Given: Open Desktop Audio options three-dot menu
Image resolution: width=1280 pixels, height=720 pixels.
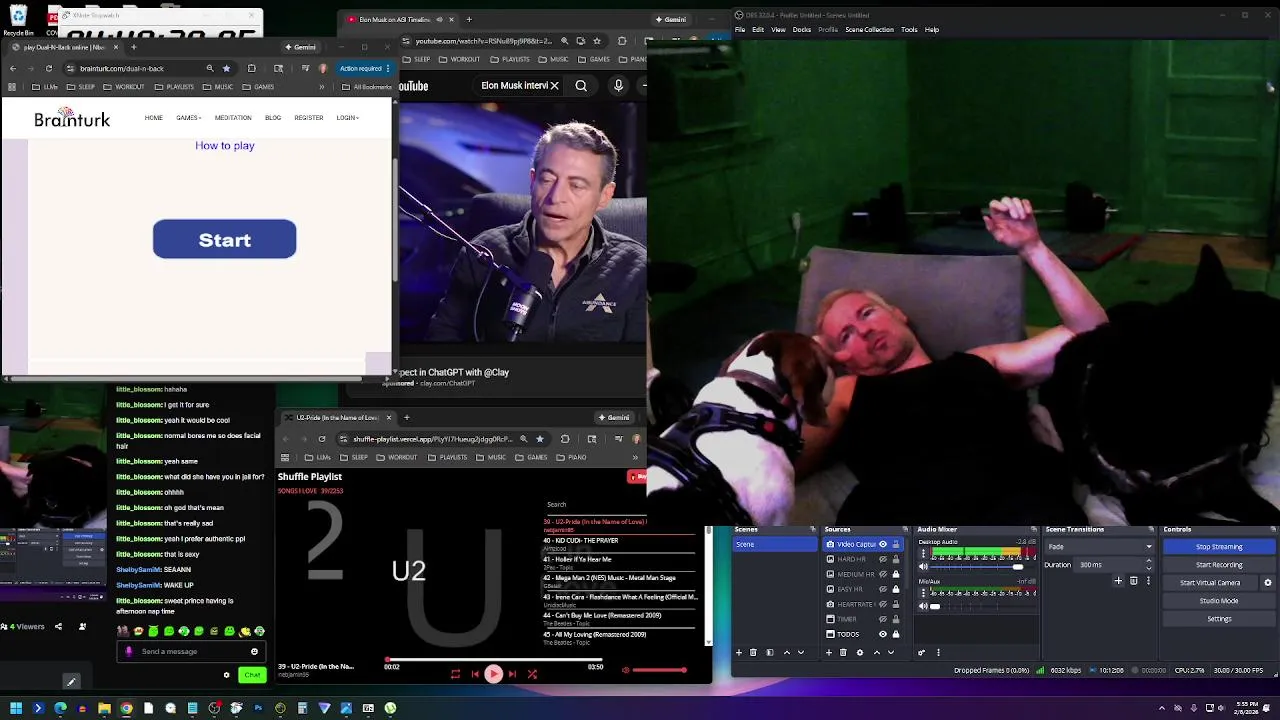Looking at the screenshot, I should (923, 552).
